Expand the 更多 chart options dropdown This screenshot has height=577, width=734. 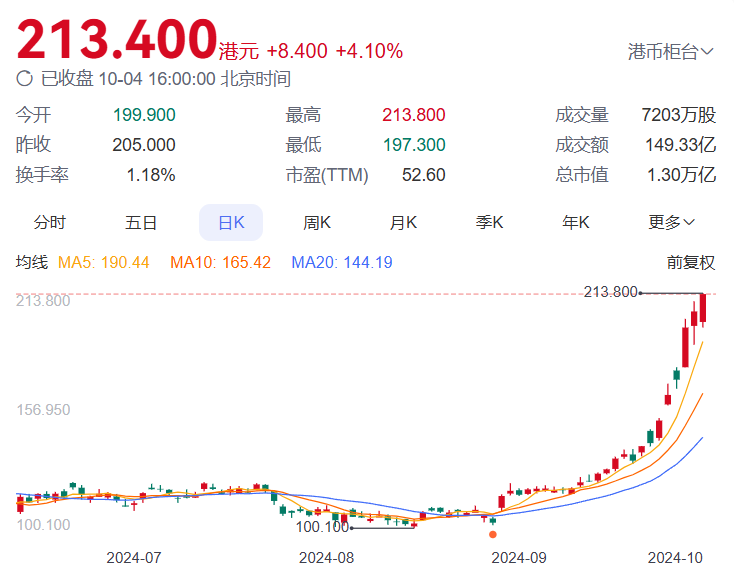[671, 222]
